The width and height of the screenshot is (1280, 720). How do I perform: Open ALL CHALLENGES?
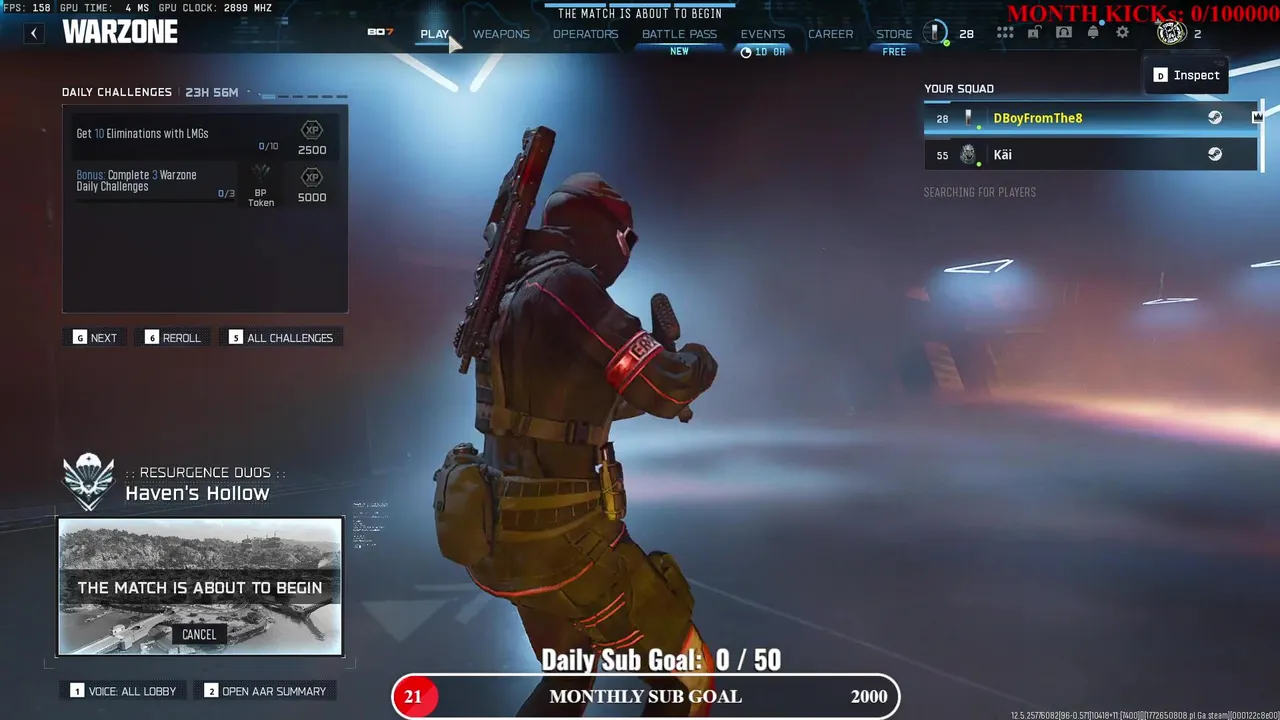pyautogui.click(x=282, y=338)
